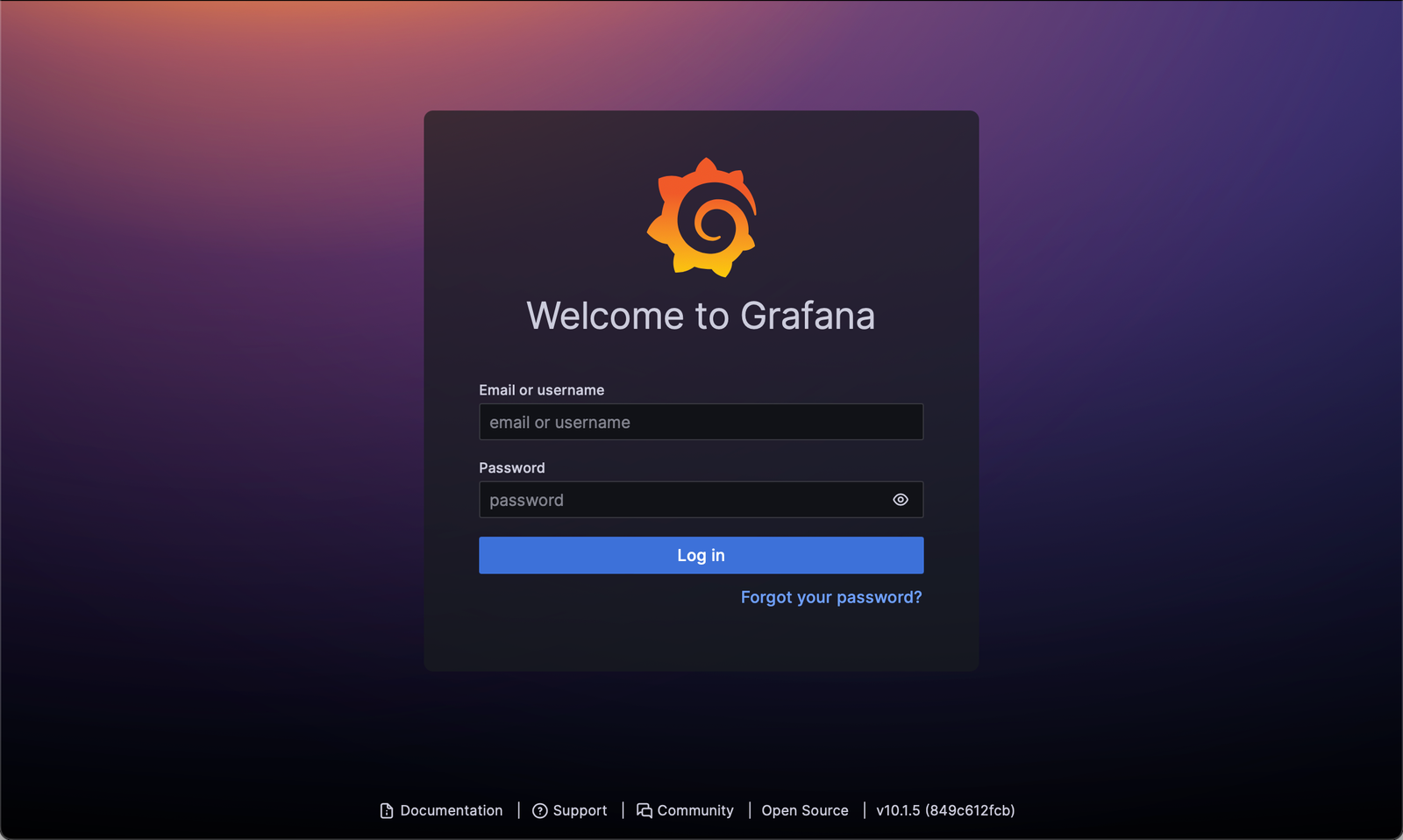Click version v10.1.5 (849c612fcb) link

click(945, 810)
